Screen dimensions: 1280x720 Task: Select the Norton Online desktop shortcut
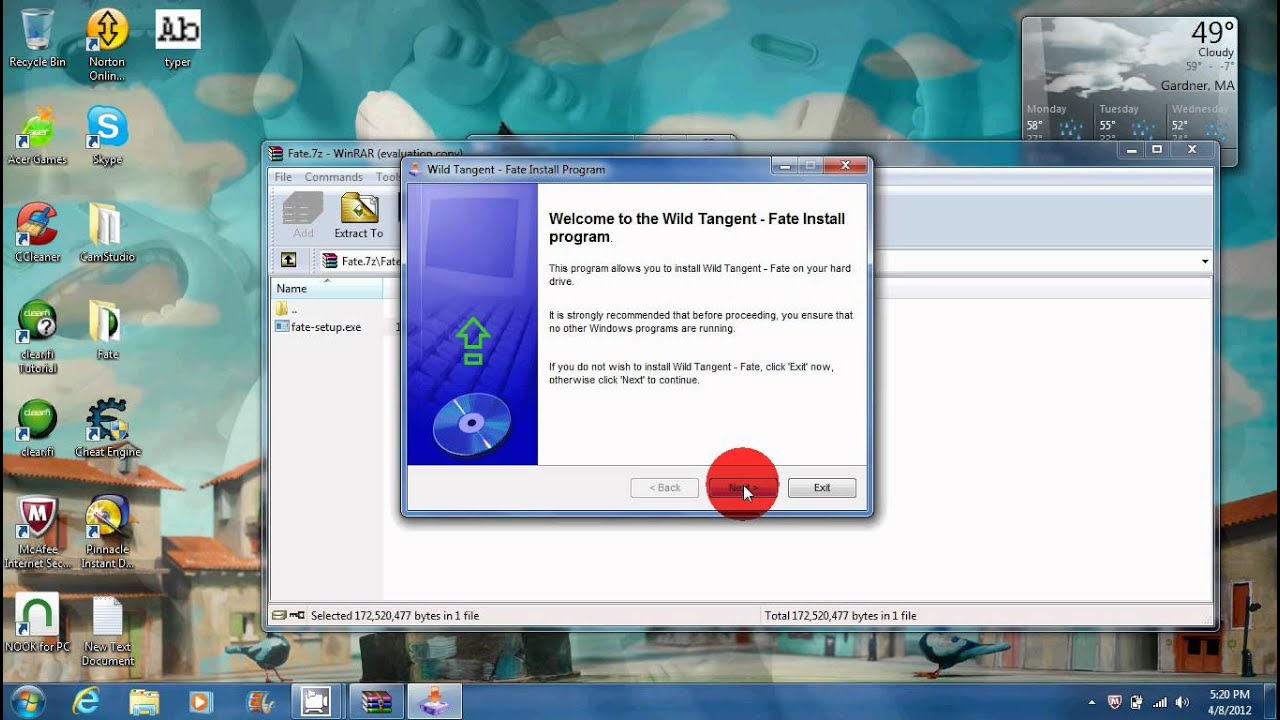point(107,45)
